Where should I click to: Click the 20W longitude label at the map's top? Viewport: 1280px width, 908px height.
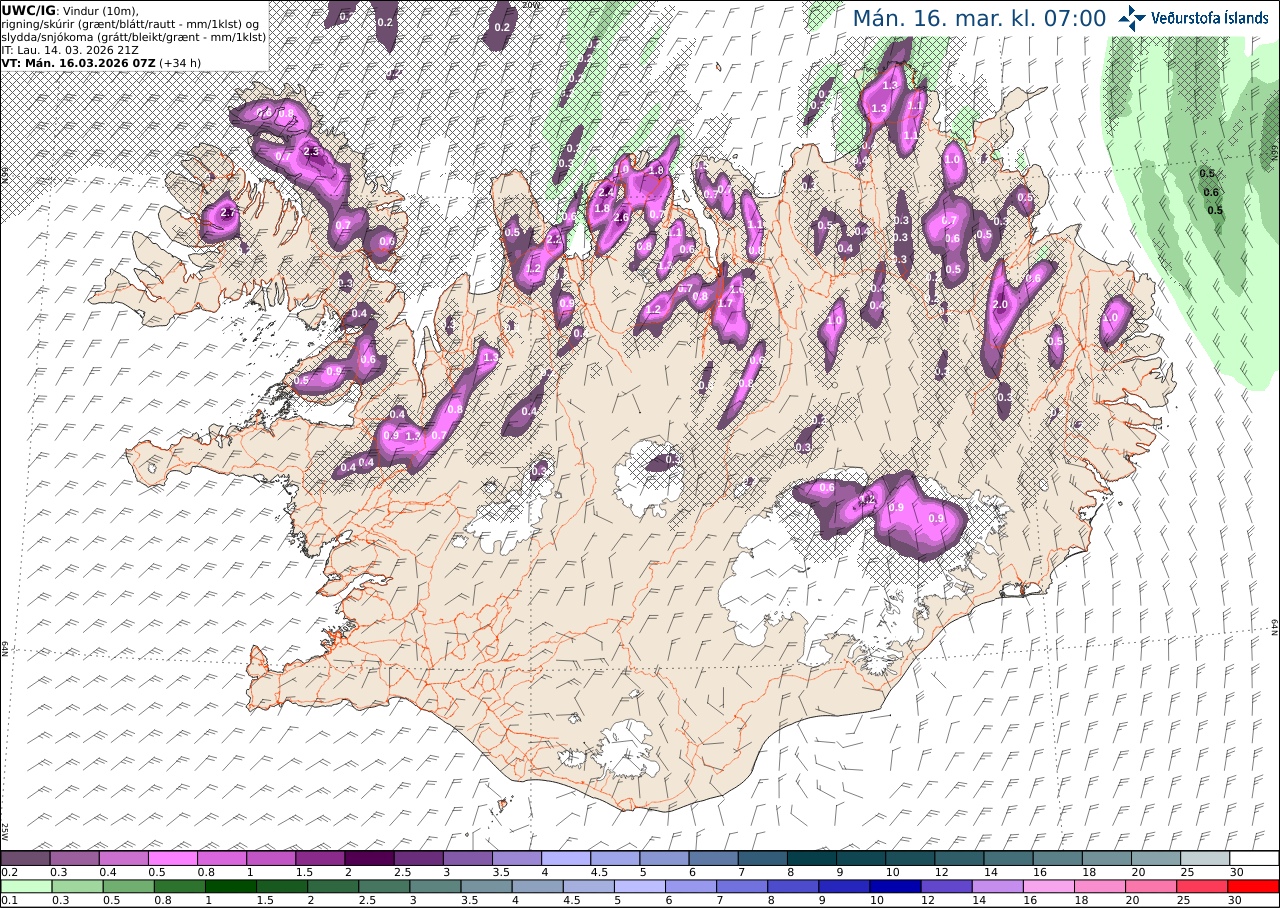pos(531,5)
